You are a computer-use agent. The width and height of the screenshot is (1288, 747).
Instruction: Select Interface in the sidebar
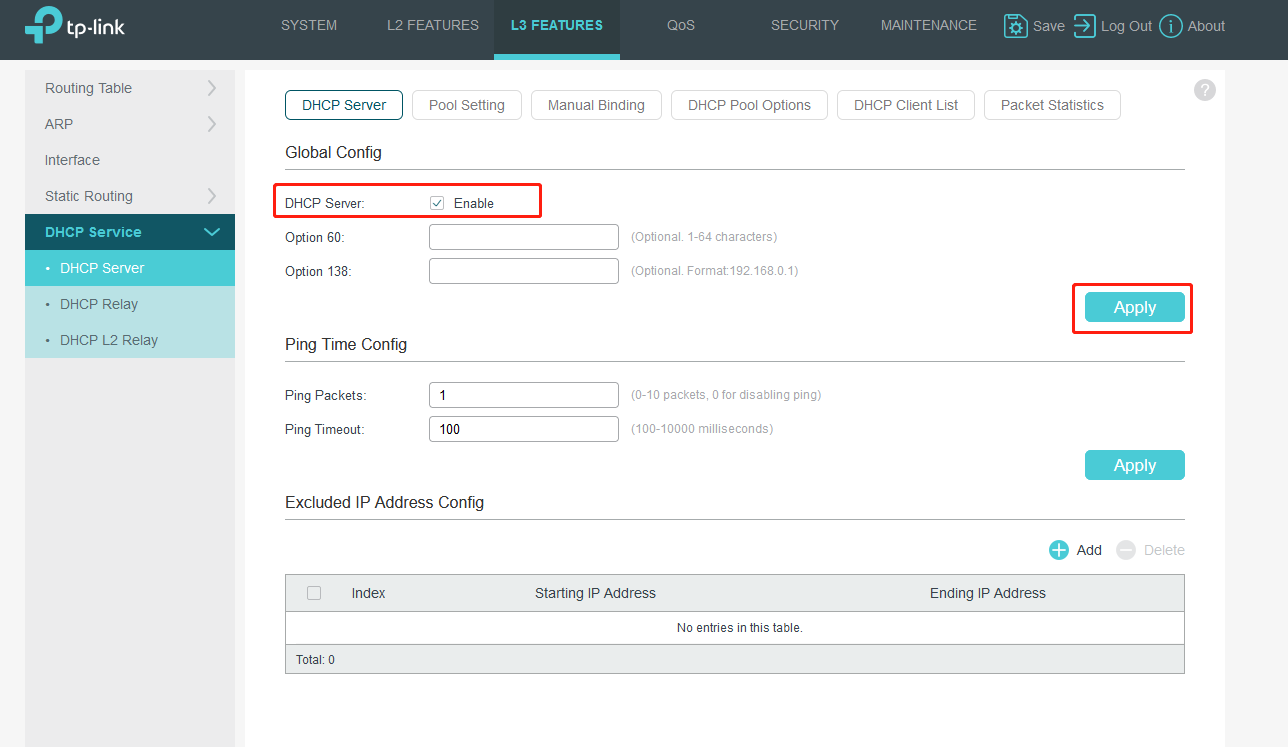tap(130, 160)
